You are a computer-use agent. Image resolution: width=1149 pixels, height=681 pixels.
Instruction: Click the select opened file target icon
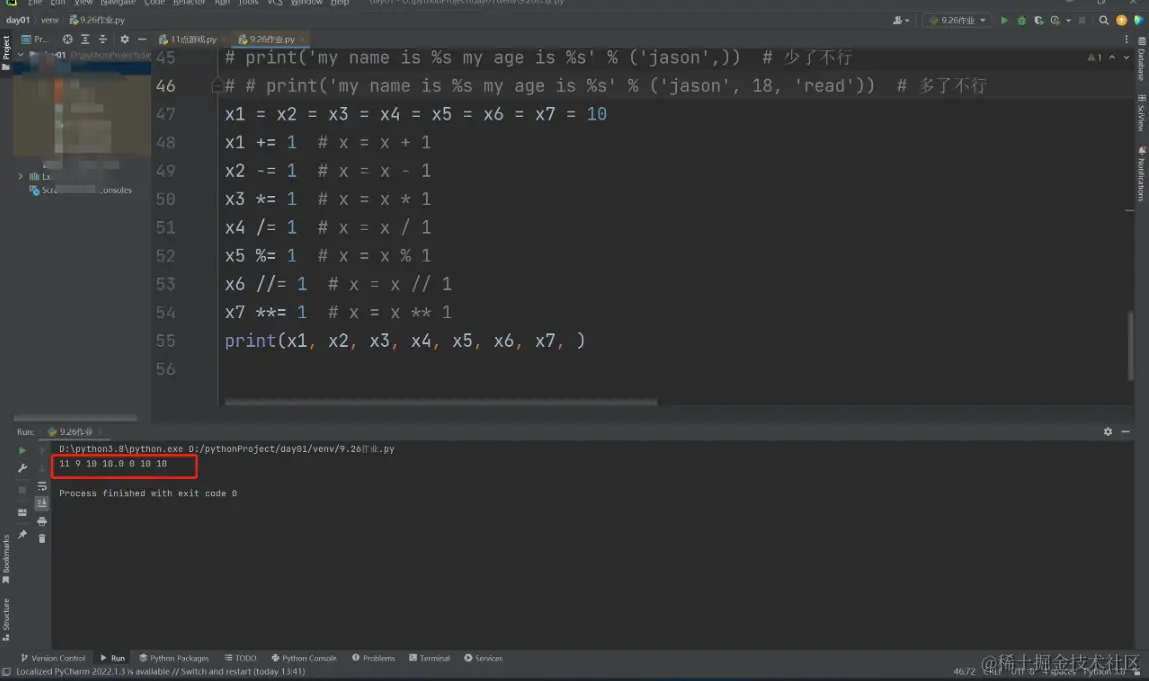[x=67, y=39]
